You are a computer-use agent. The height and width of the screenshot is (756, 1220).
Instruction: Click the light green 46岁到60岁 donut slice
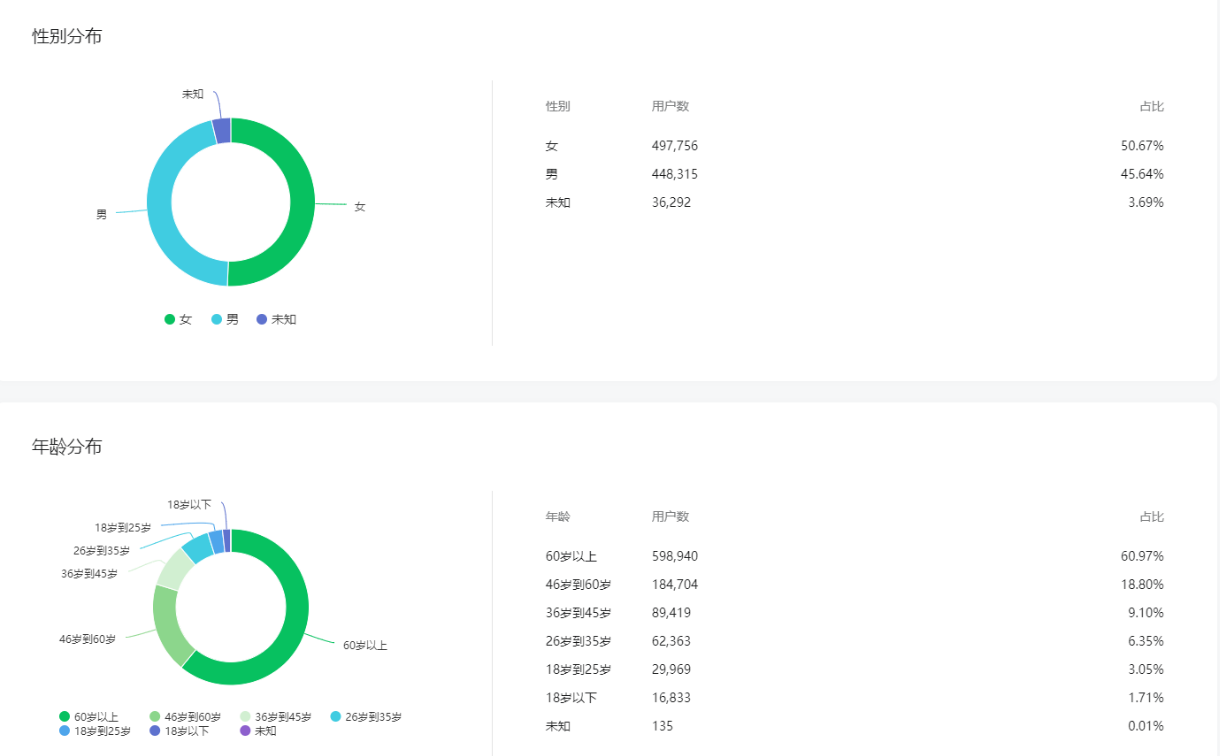166,625
